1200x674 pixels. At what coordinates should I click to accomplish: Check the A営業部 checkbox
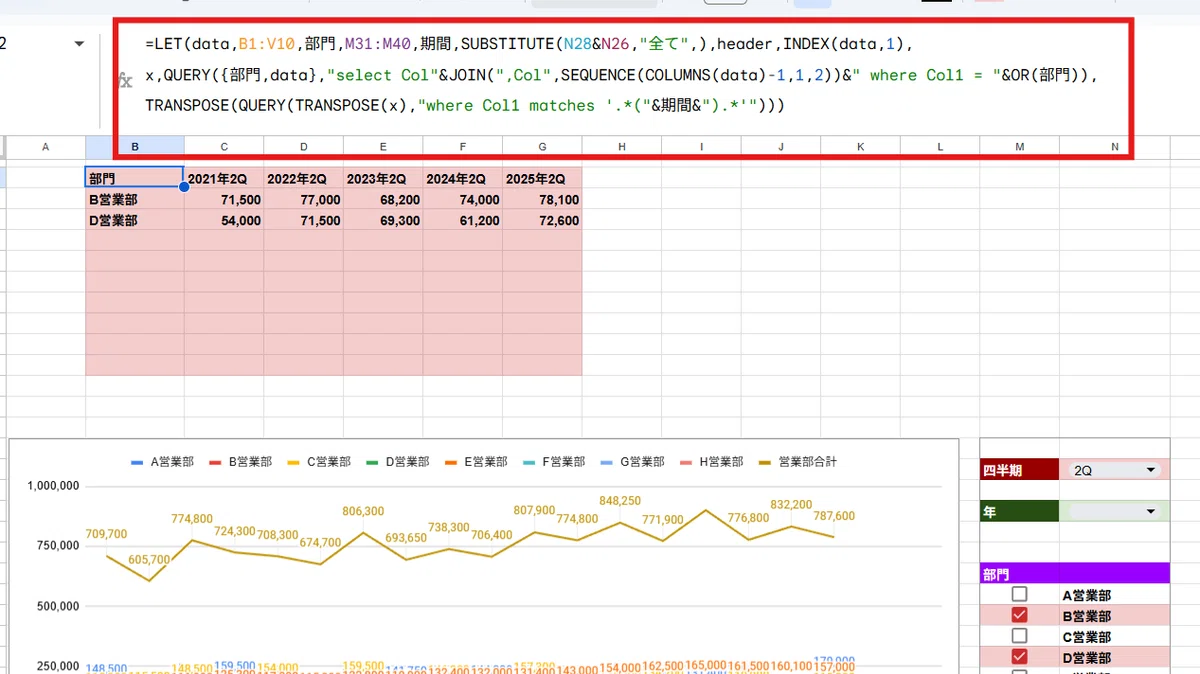coord(1019,594)
